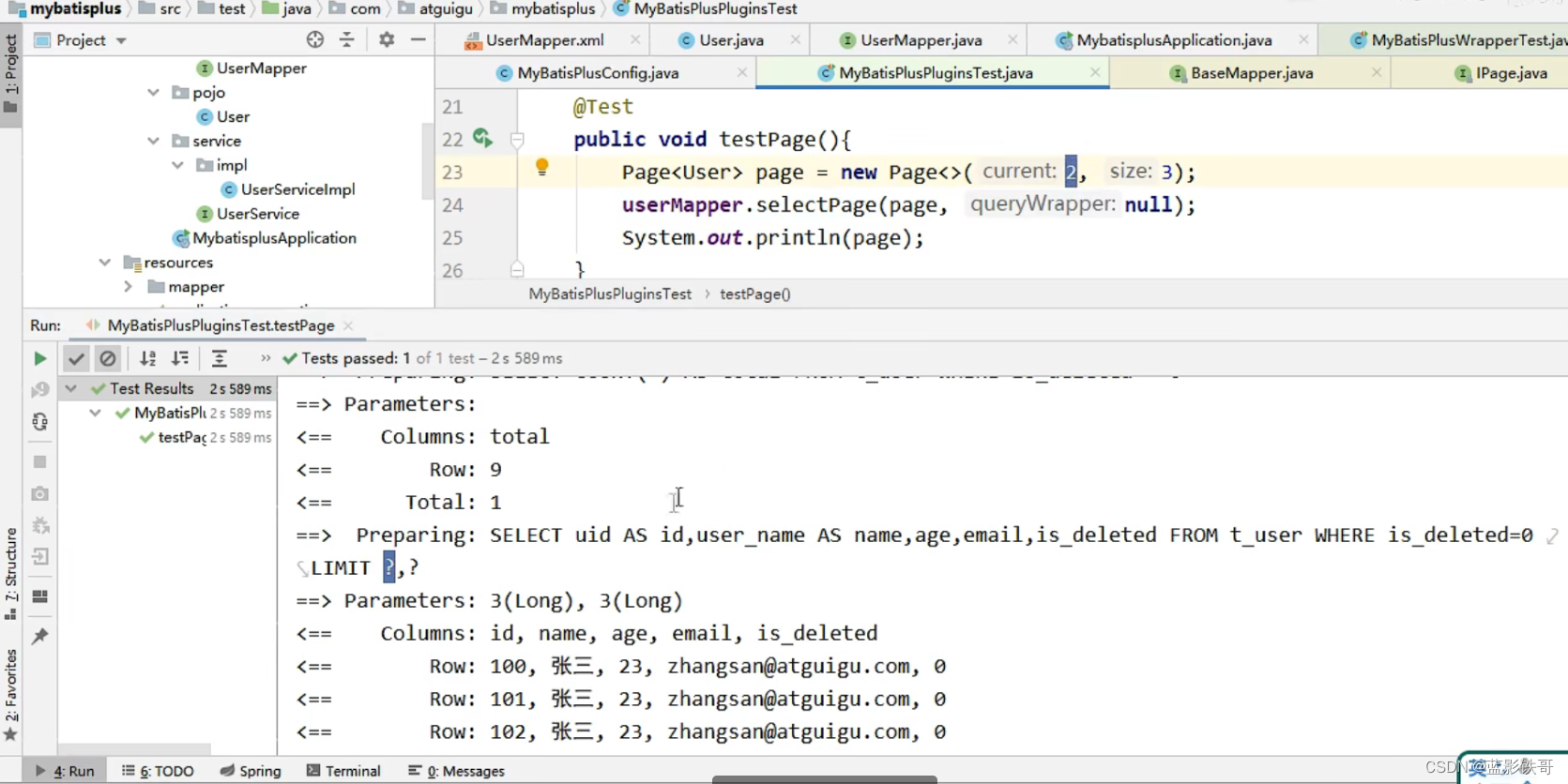
Task: Collapse the impl folder
Action: [178, 165]
